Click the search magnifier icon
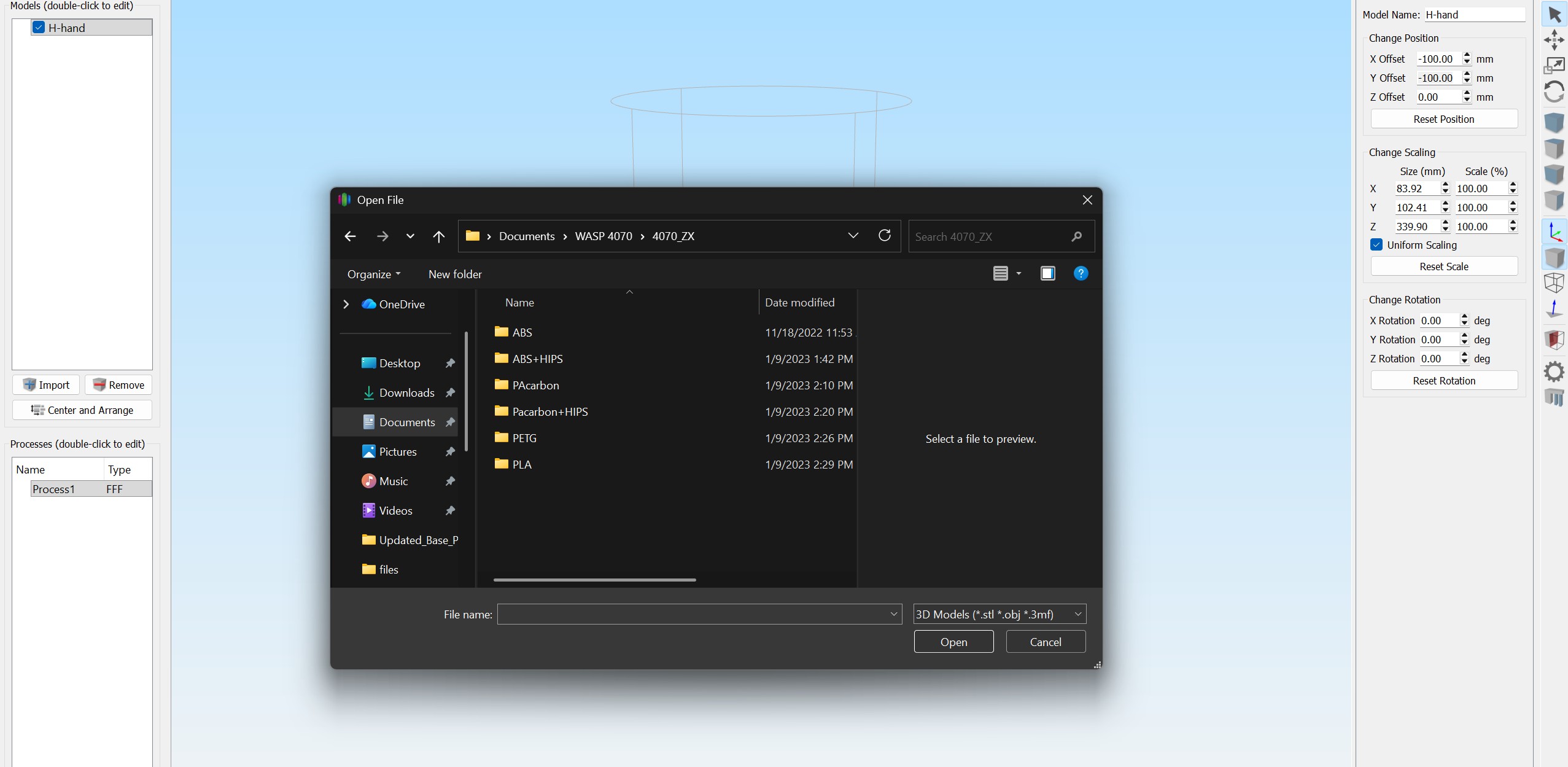The height and width of the screenshot is (767, 1568). click(x=1076, y=236)
